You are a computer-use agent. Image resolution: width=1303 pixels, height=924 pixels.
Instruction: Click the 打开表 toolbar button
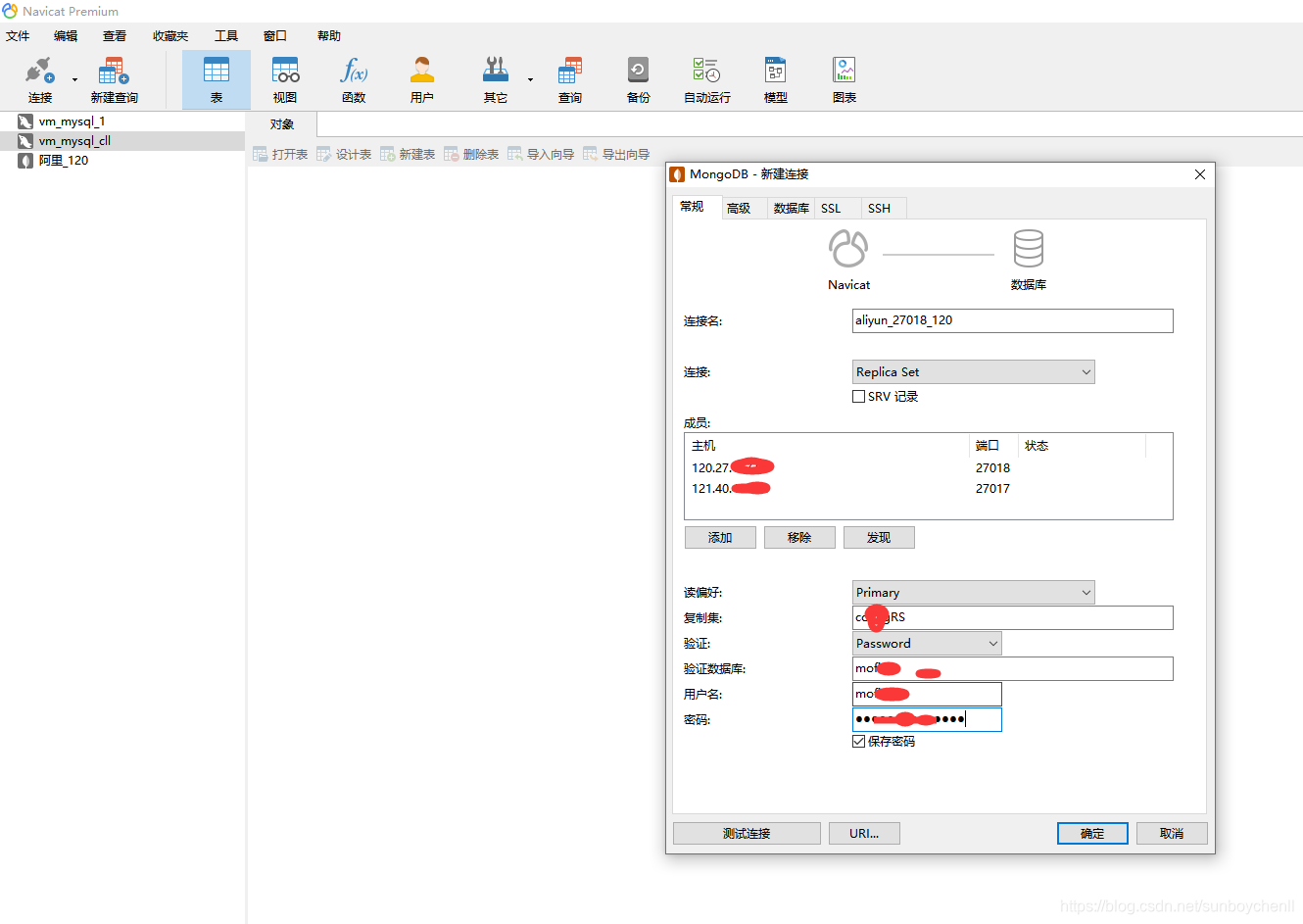click(x=280, y=154)
